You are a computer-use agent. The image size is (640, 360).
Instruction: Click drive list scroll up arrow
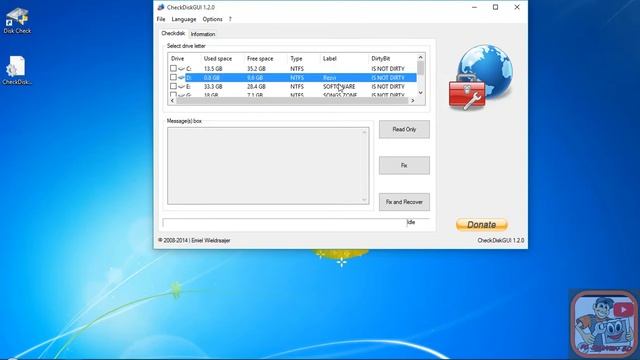420,57
